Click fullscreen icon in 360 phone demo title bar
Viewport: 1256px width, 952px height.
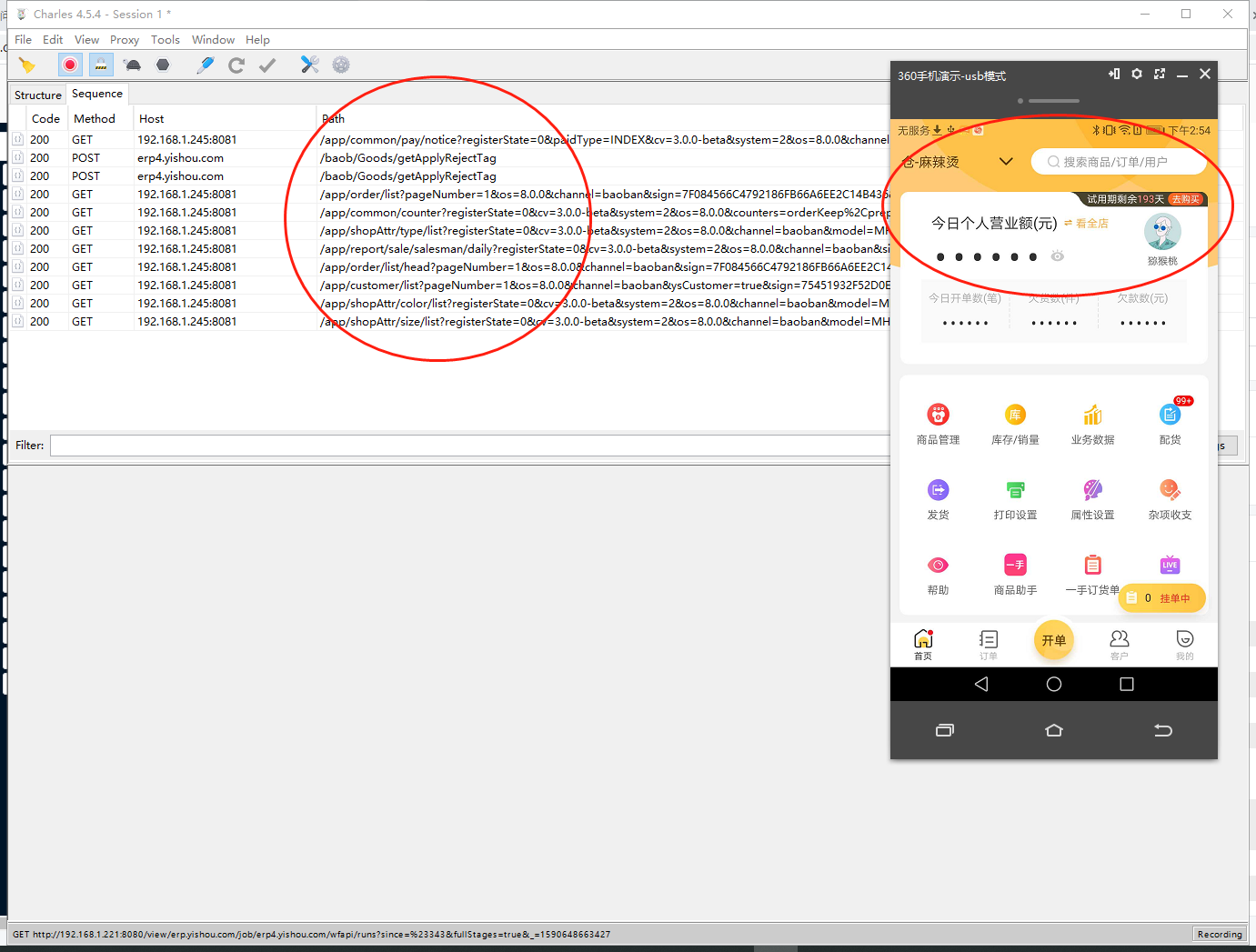[1160, 75]
